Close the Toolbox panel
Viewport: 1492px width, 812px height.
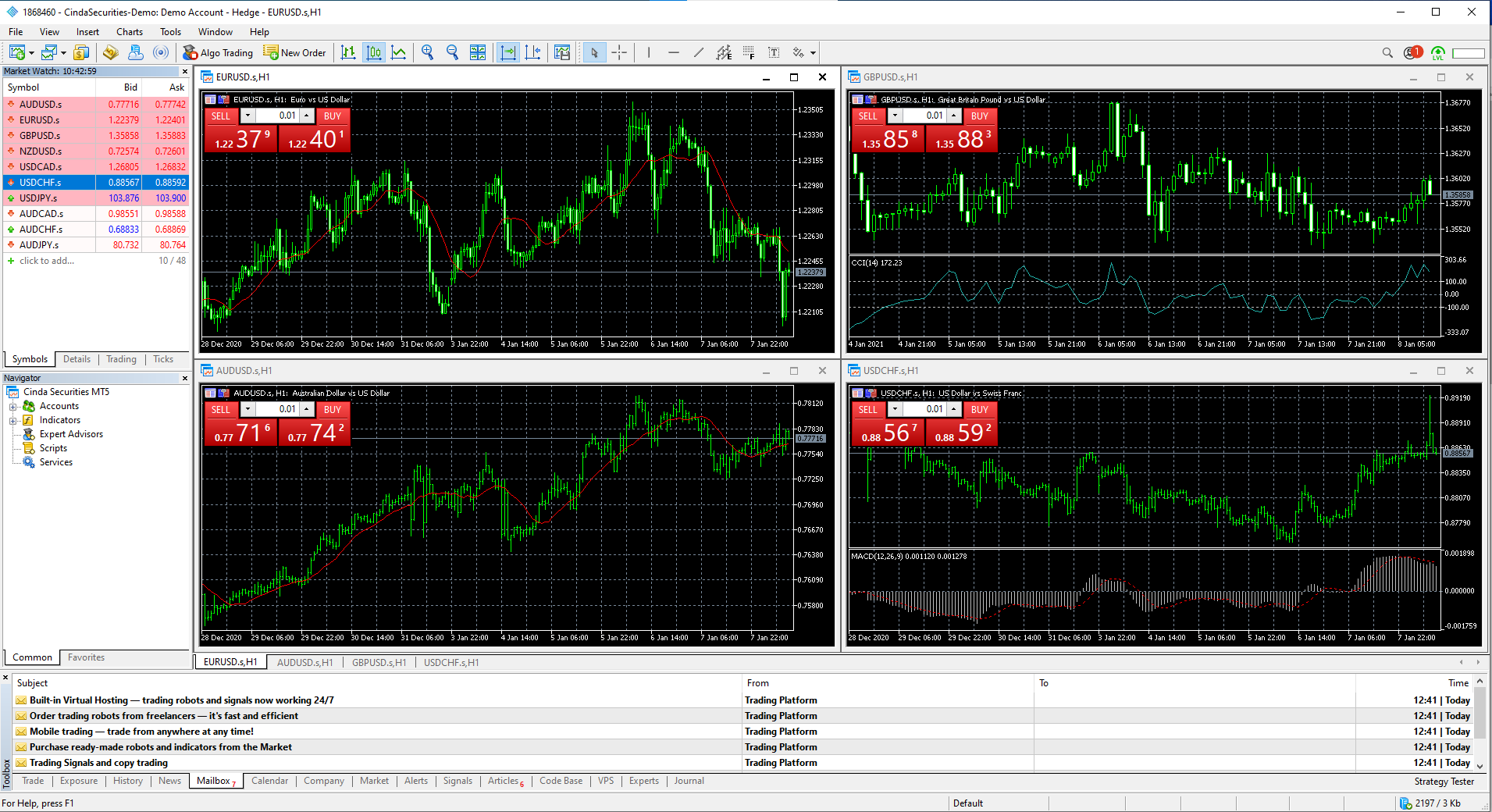5,678
